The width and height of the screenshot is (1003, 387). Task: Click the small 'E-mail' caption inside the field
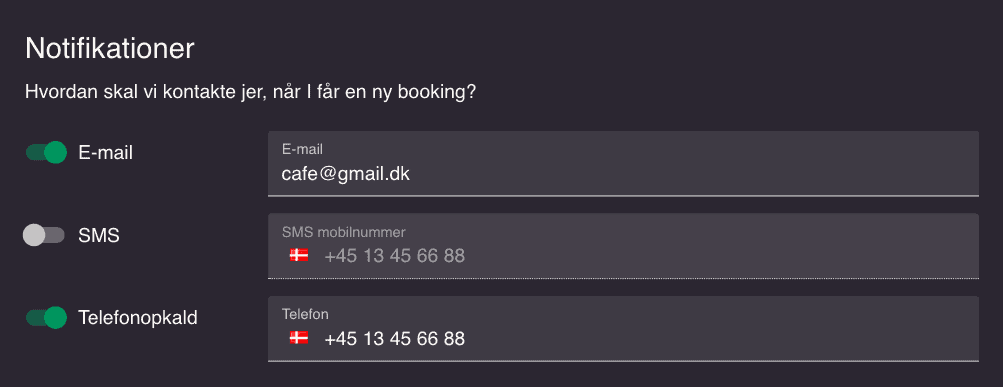(302, 149)
